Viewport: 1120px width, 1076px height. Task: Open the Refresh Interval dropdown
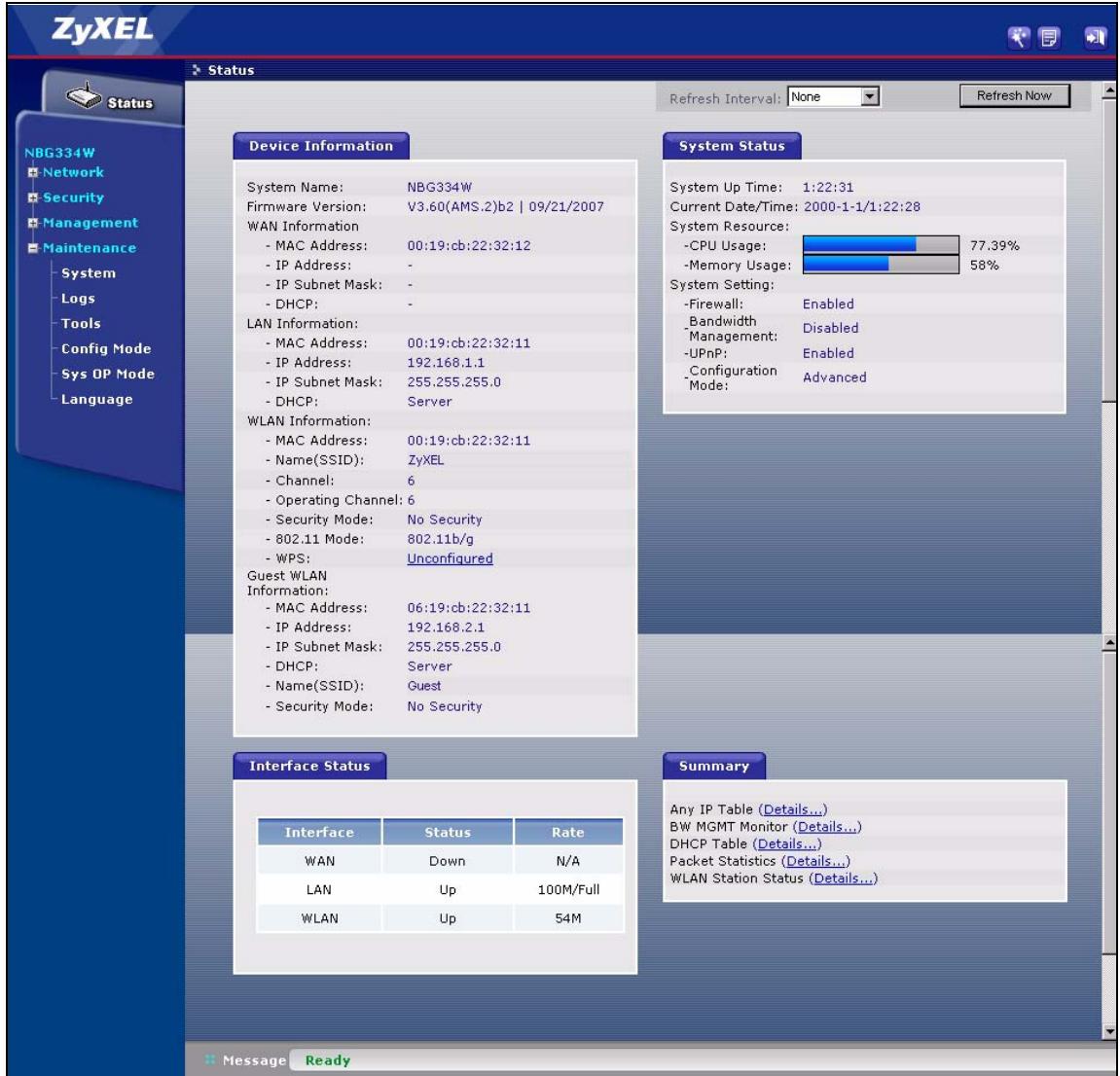click(834, 96)
